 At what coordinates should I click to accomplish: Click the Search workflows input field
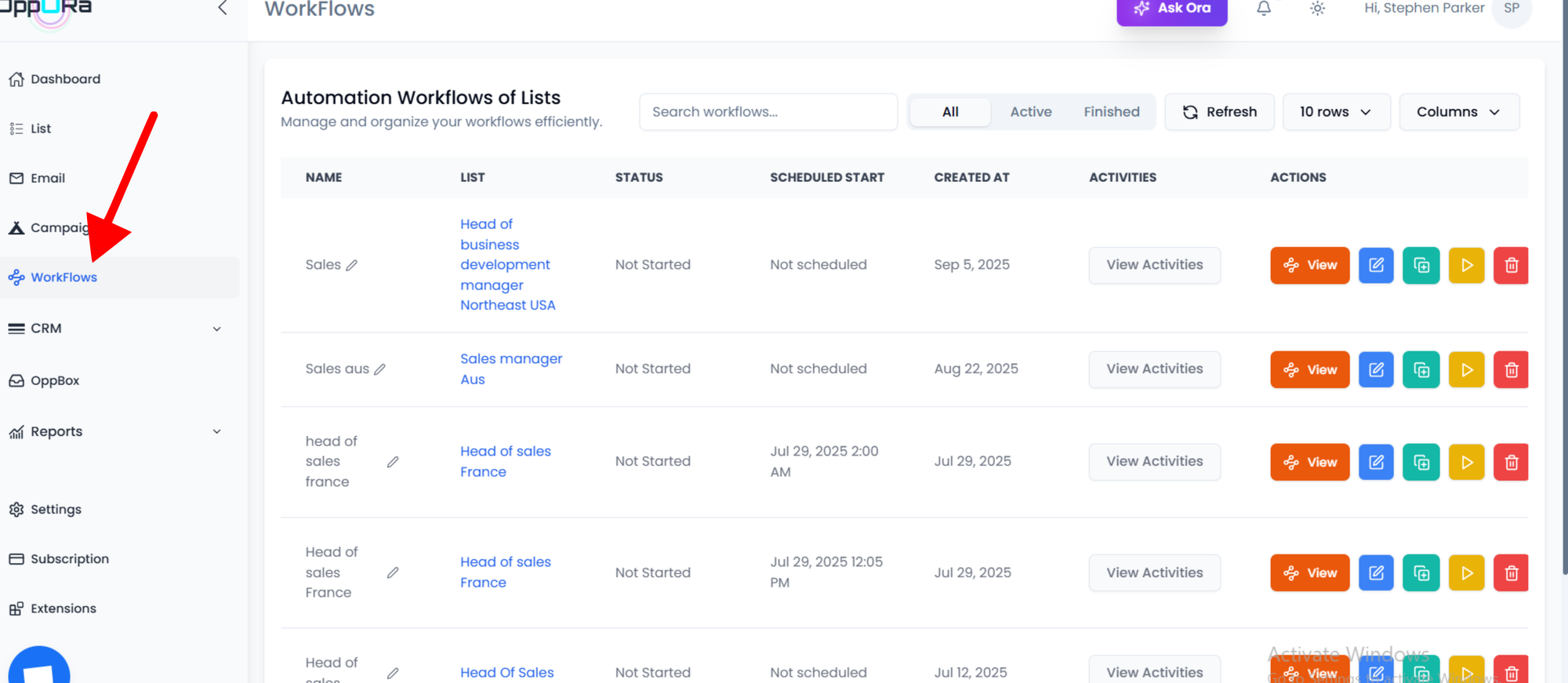(768, 112)
